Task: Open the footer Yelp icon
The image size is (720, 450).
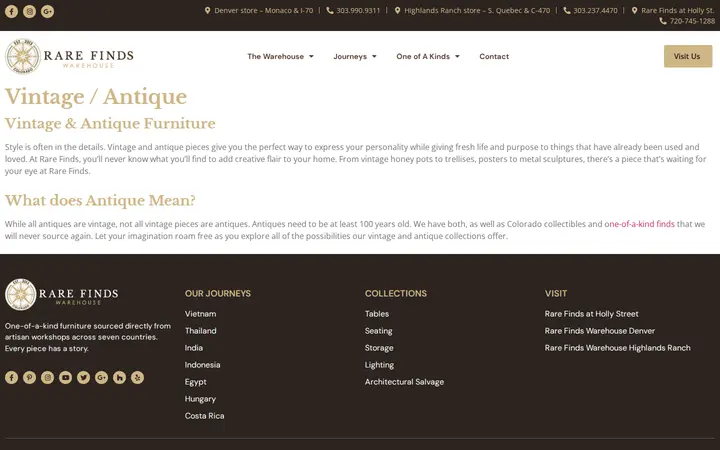Action: (x=137, y=377)
